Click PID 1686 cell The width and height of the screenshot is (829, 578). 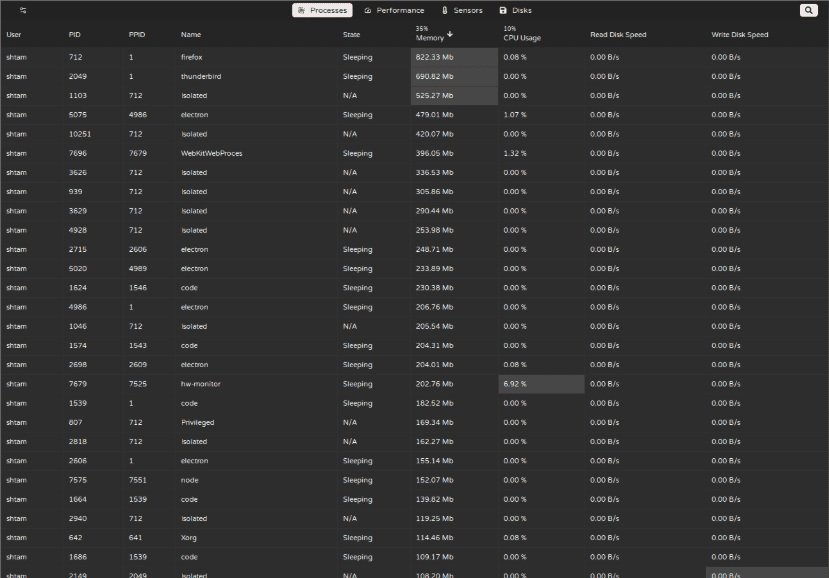(78, 557)
